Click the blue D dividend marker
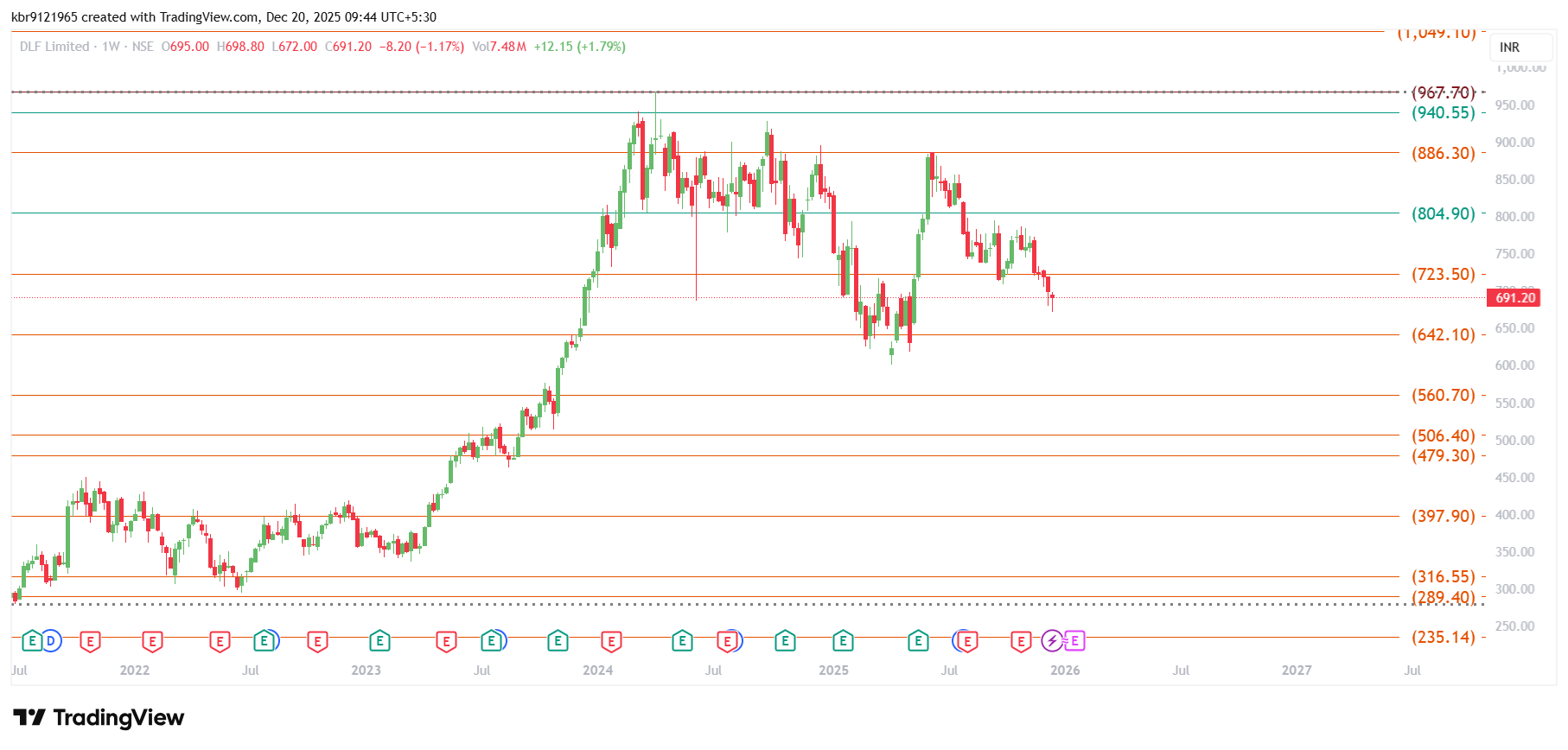 51,640
